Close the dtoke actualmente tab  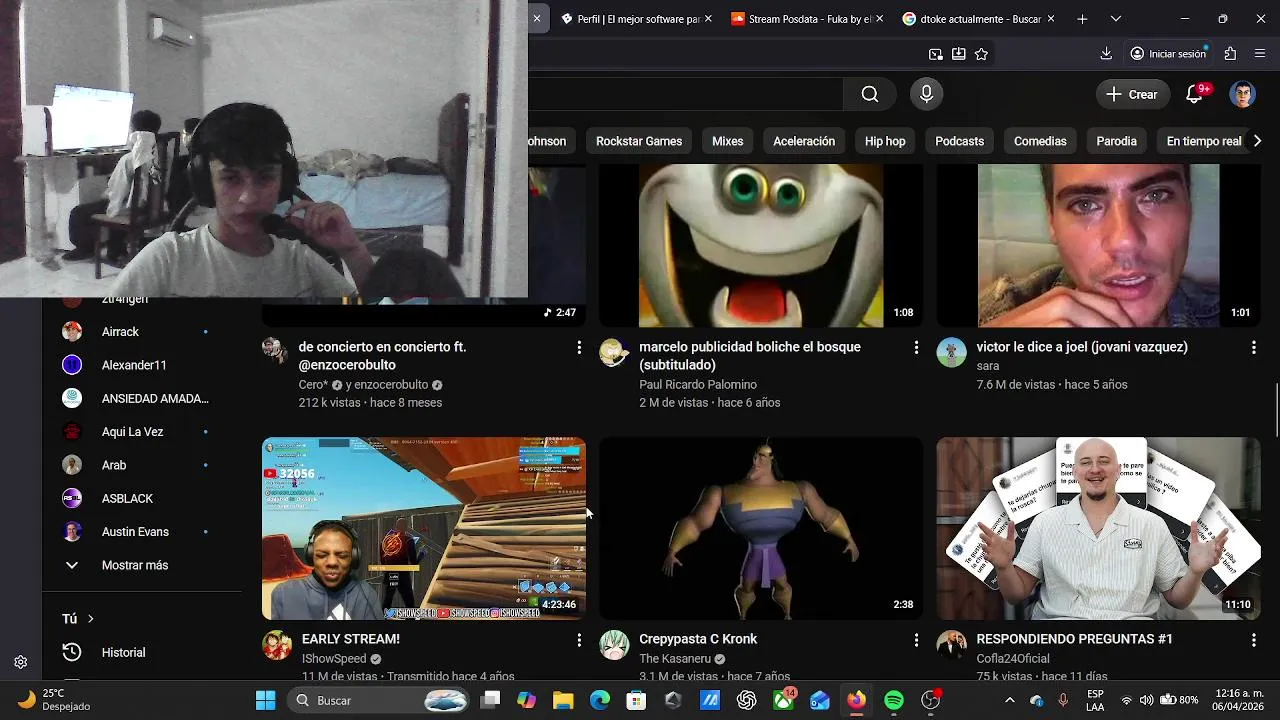(x=1050, y=19)
